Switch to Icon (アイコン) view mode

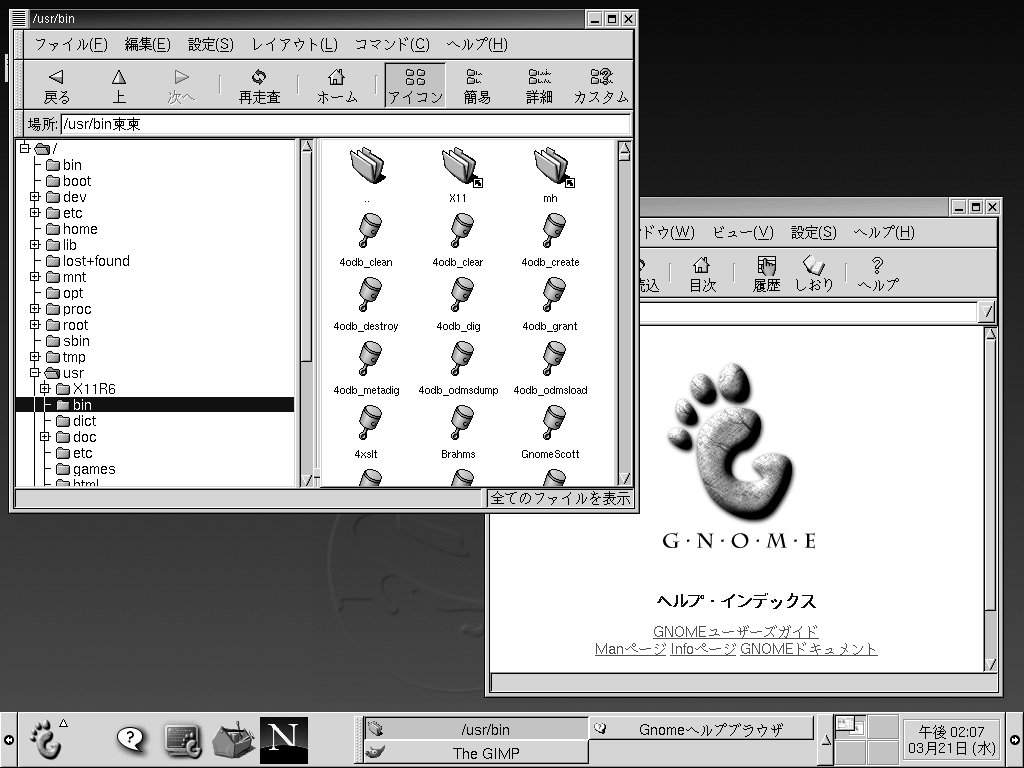[415, 86]
